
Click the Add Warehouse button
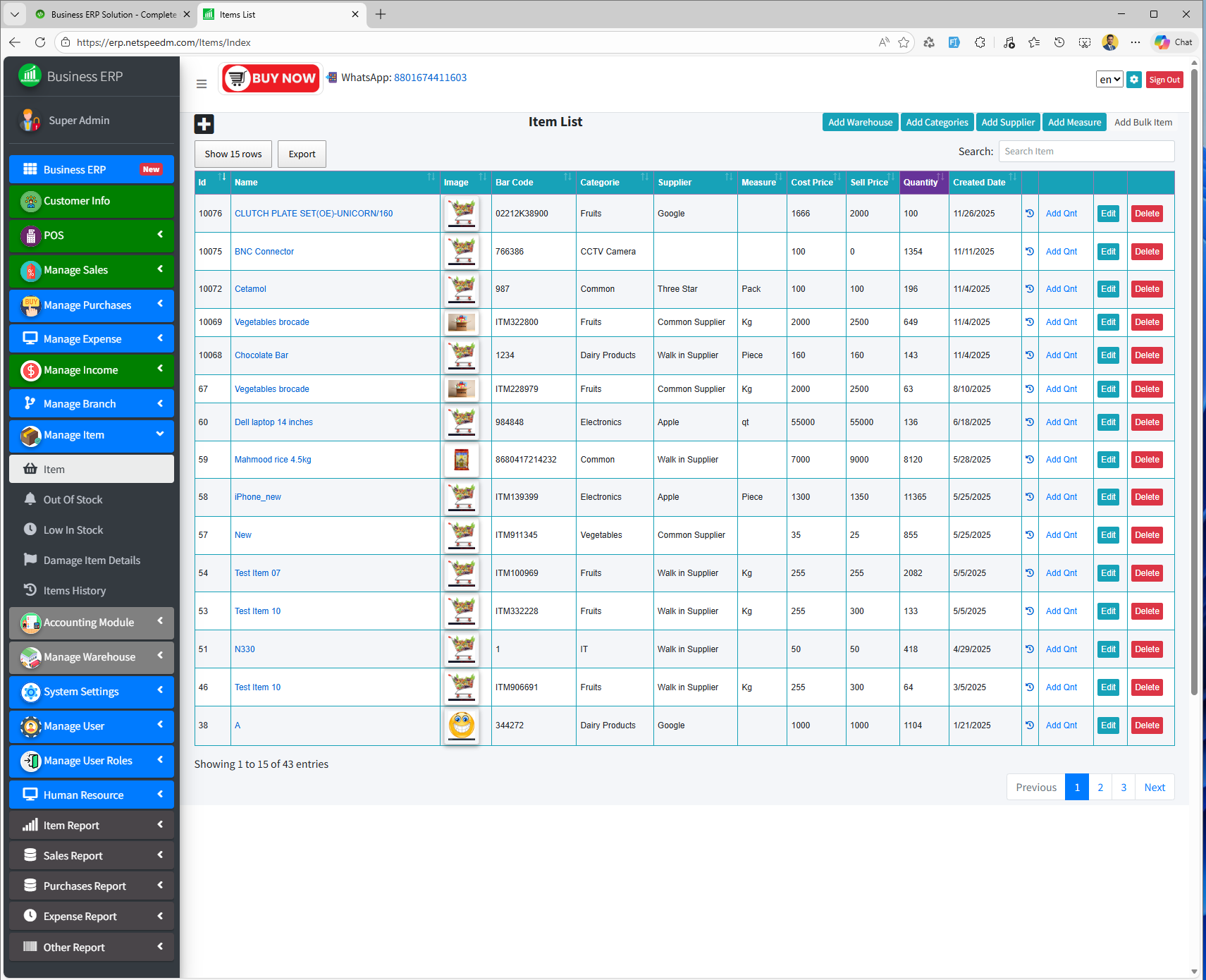860,122
